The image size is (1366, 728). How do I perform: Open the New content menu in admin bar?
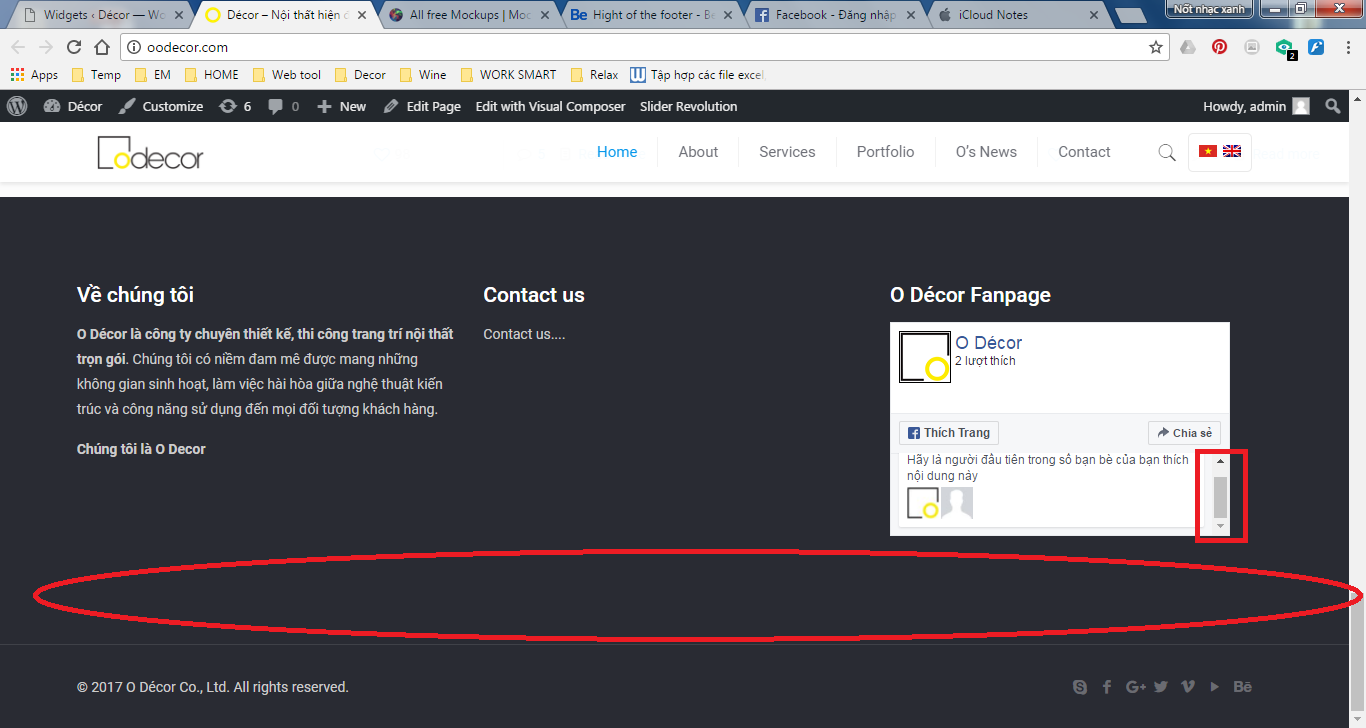pyautogui.click(x=342, y=106)
